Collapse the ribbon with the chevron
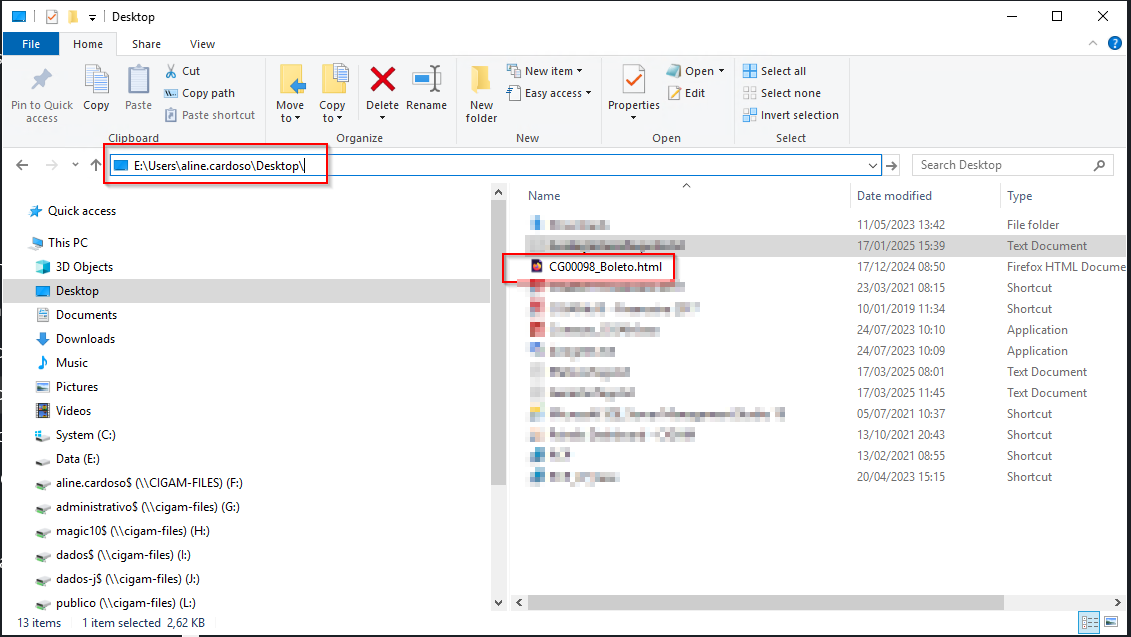This screenshot has width=1131, height=637. pos(1093,44)
